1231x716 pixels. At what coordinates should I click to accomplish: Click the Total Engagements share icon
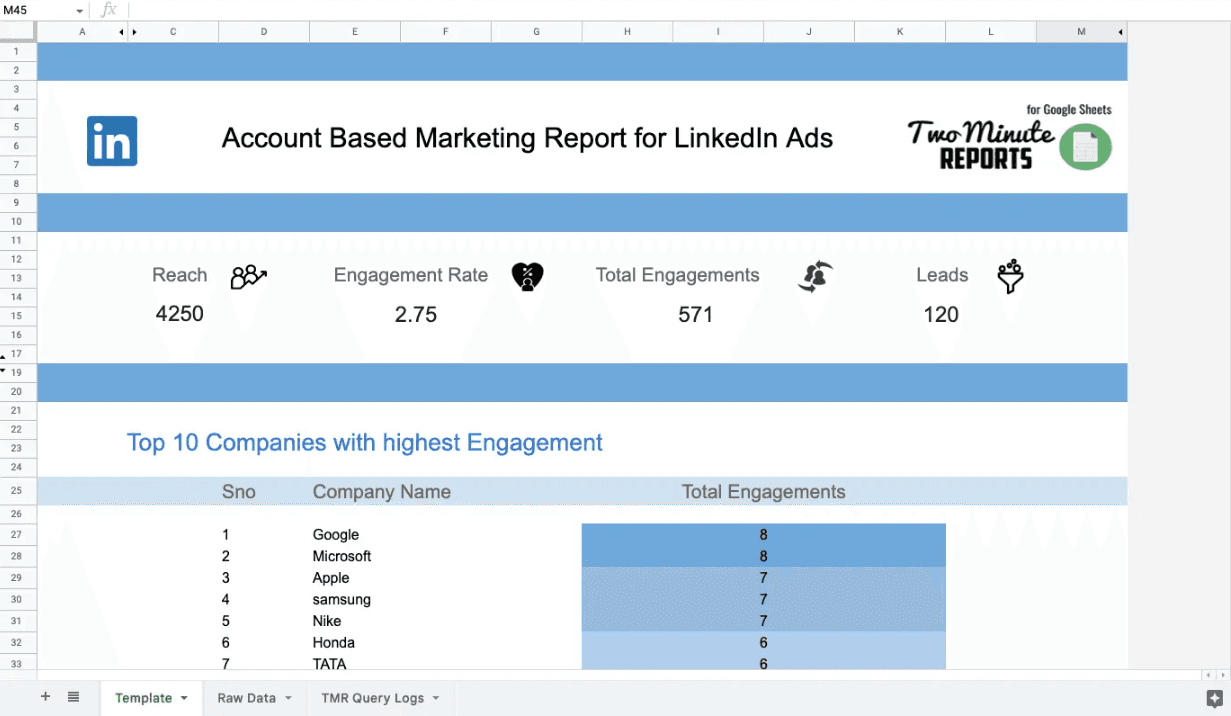(815, 276)
